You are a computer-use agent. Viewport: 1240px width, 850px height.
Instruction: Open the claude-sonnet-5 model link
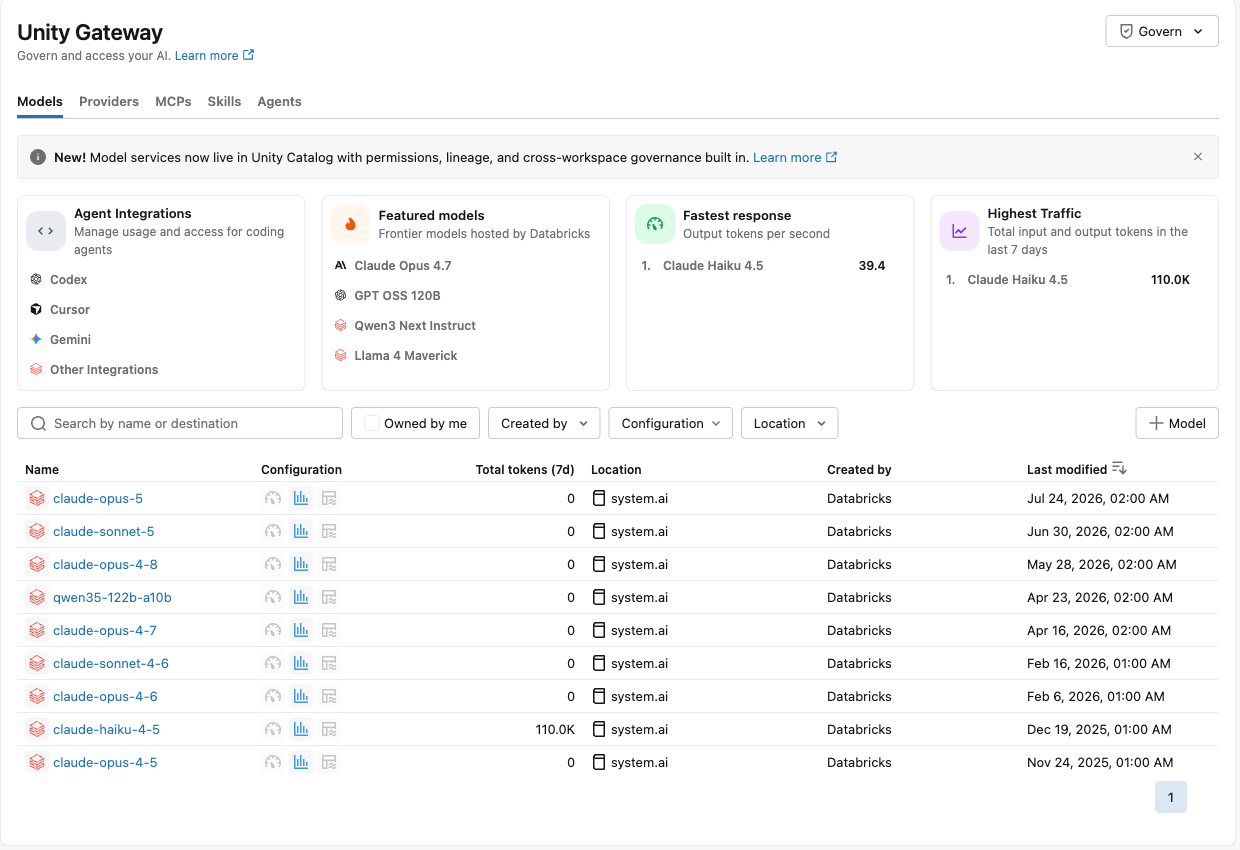104,531
